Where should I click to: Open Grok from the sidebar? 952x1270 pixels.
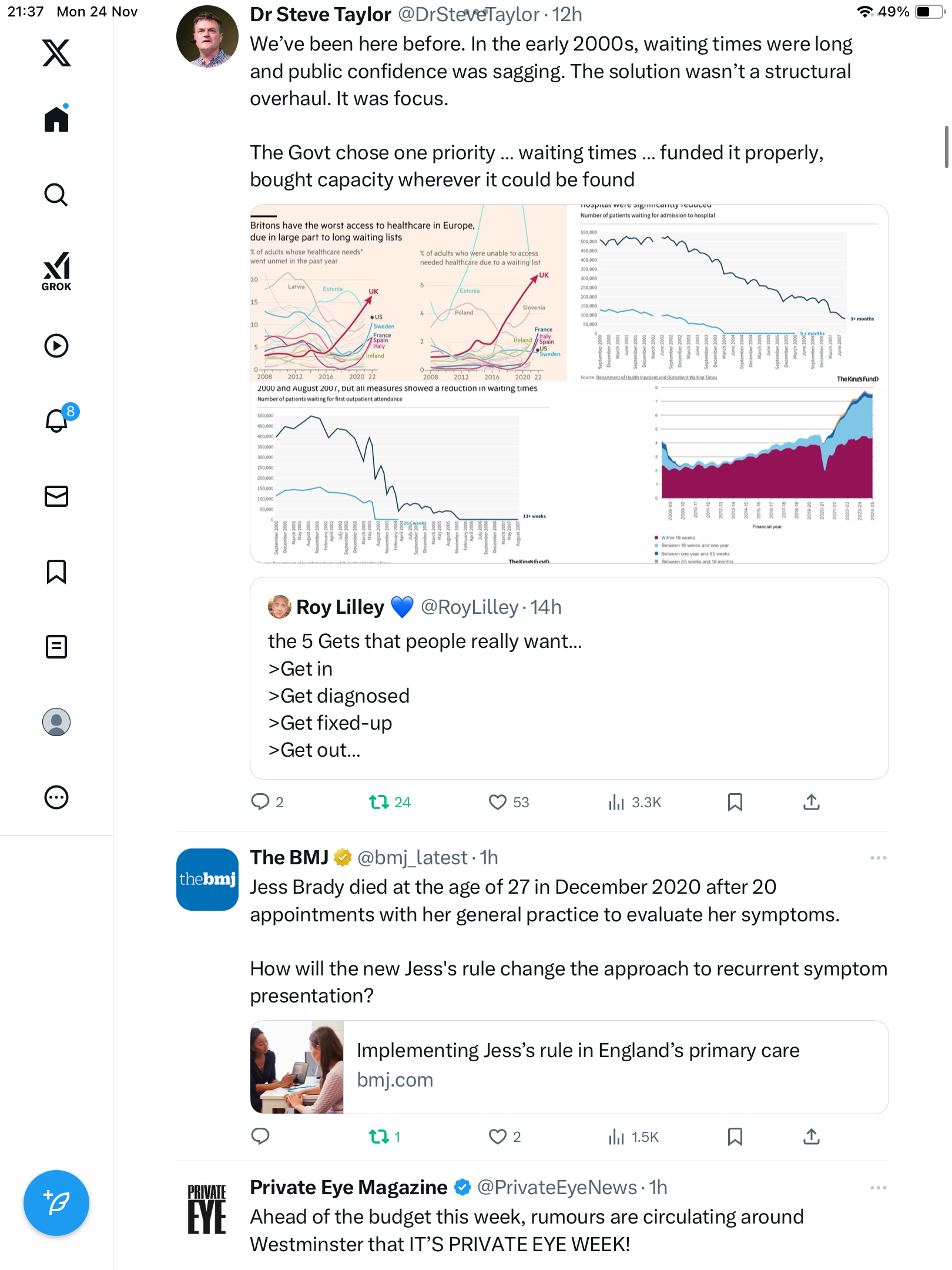coord(56,271)
